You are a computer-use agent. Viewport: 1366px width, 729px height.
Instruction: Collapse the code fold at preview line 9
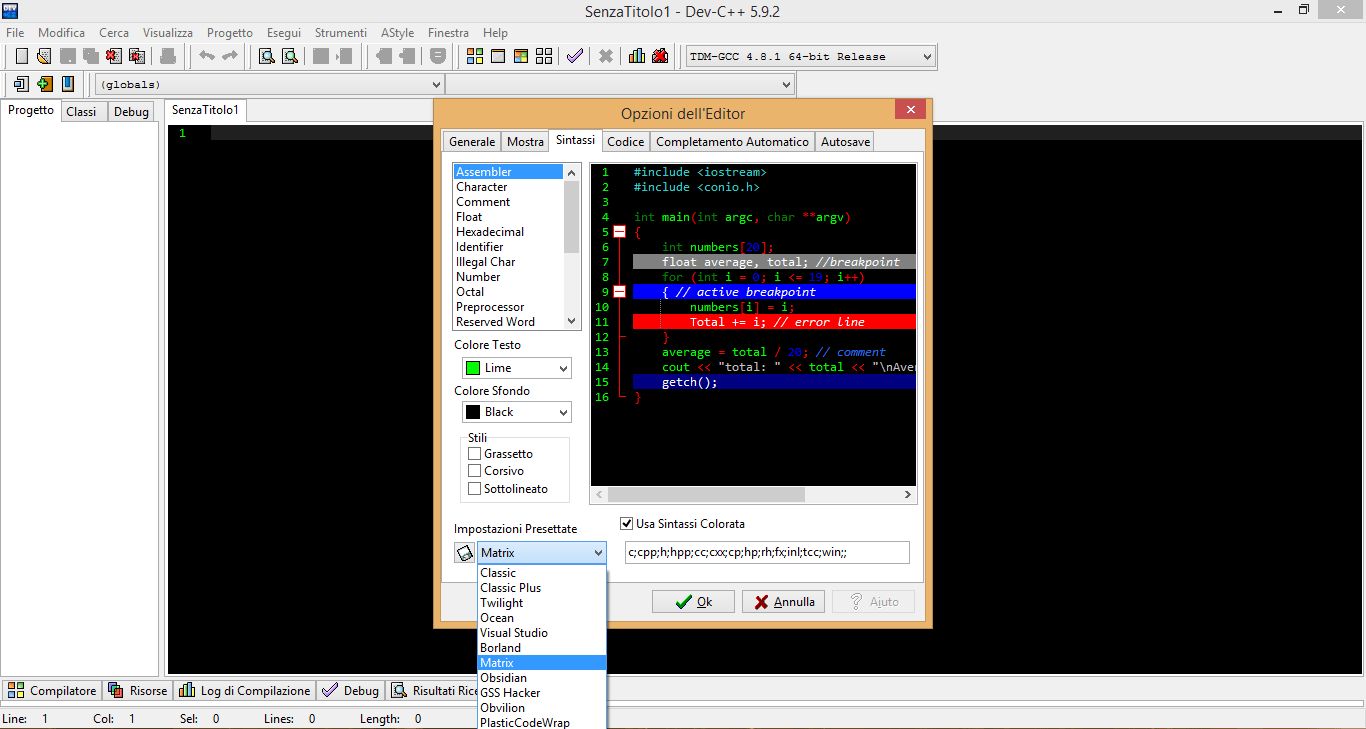(619, 292)
